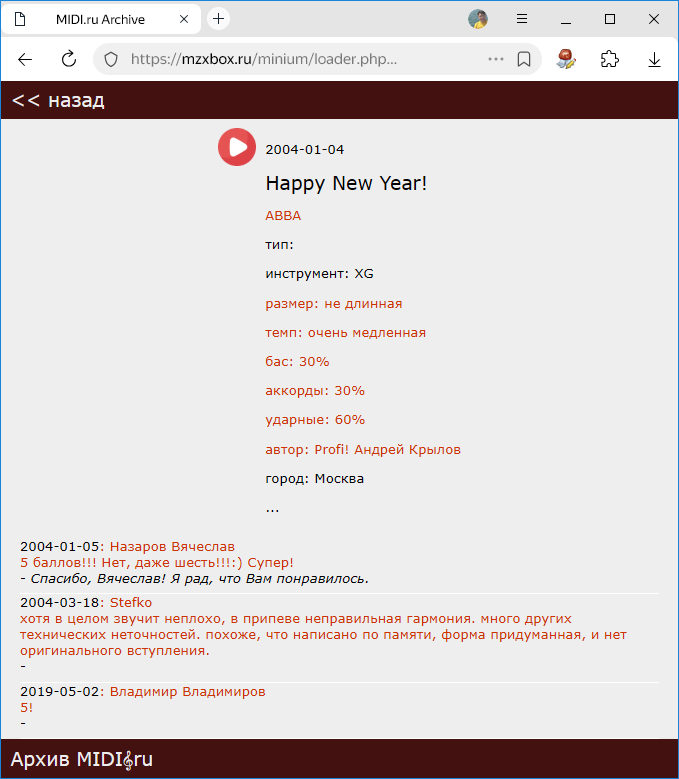Click the comment date 2004-01-05
679x779 pixels.
pyautogui.click(x=60, y=546)
